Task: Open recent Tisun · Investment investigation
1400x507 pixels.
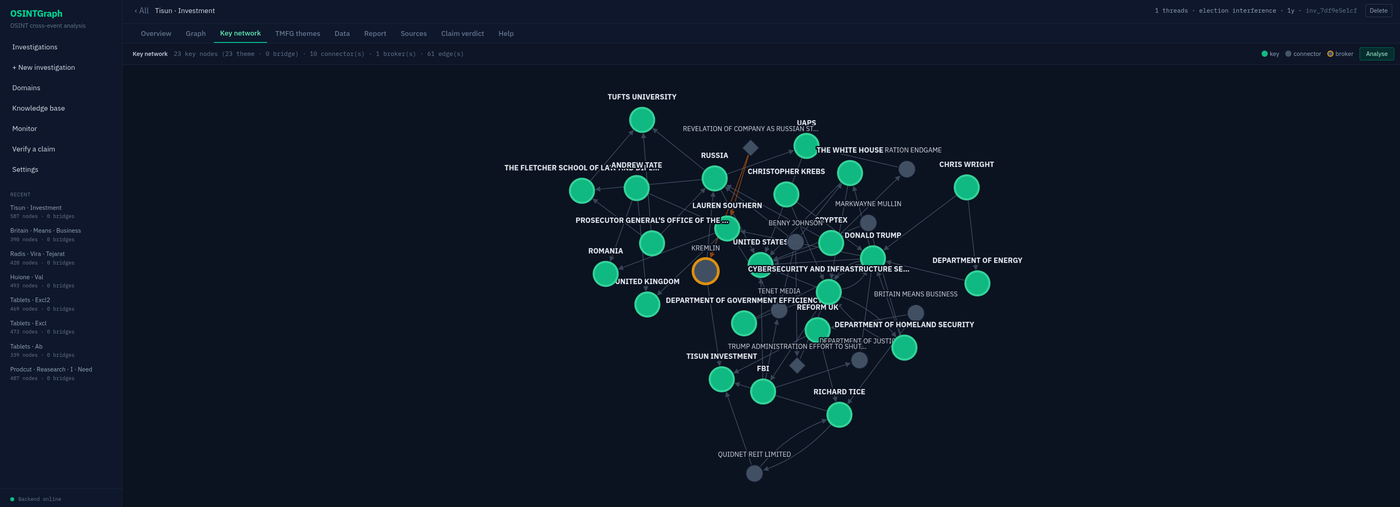Action: 61,211
